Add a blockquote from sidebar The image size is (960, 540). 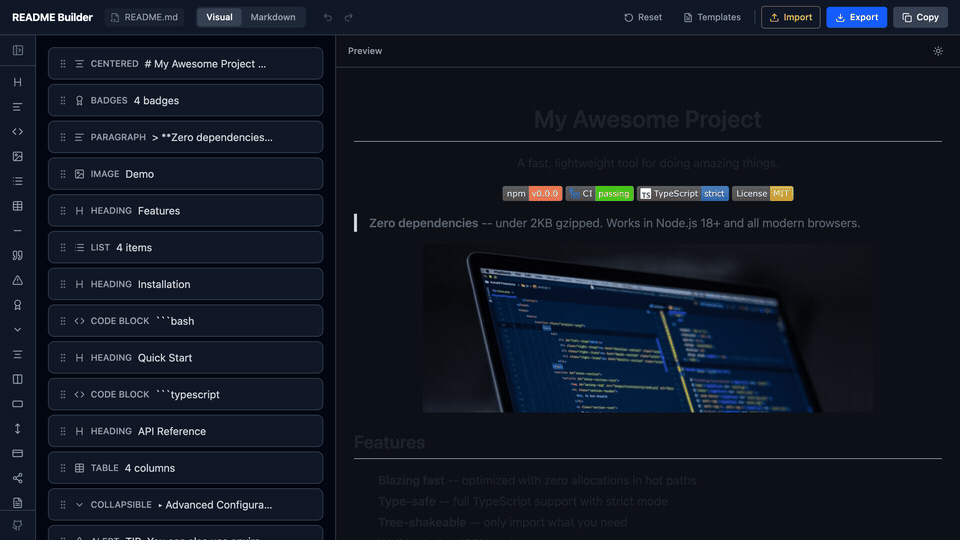18,255
